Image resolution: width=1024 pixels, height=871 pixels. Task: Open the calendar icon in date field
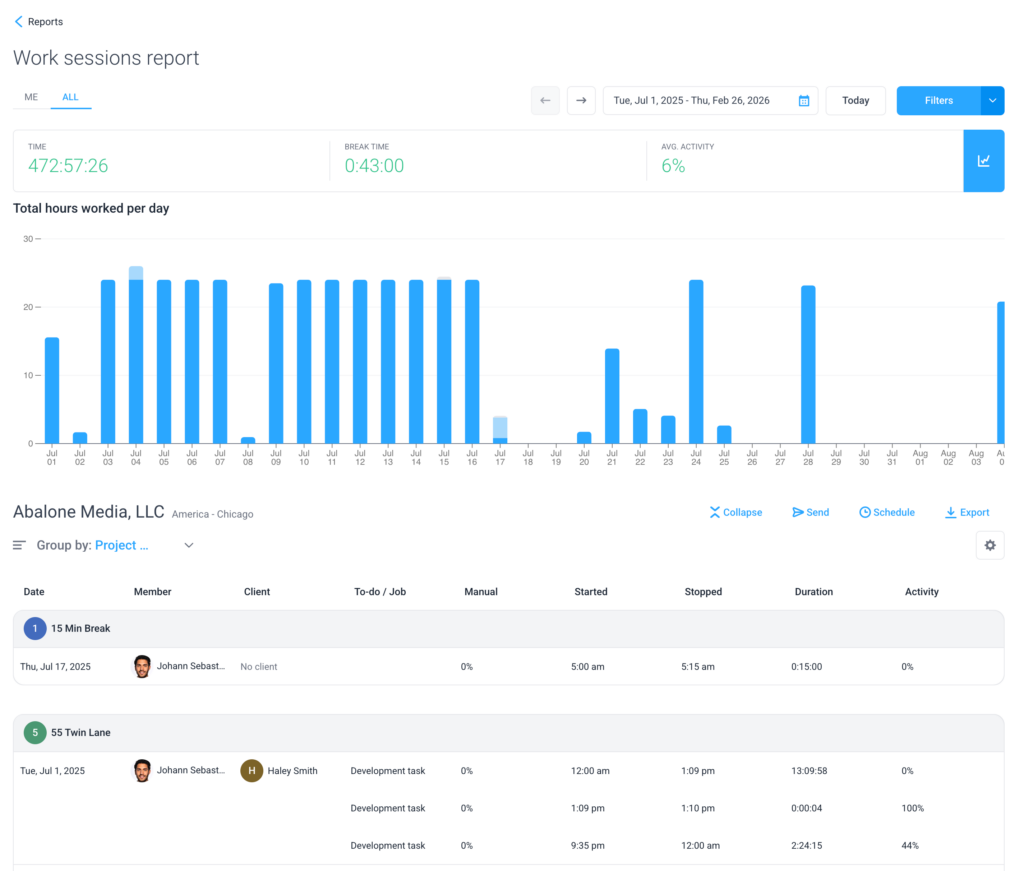coord(804,101)
